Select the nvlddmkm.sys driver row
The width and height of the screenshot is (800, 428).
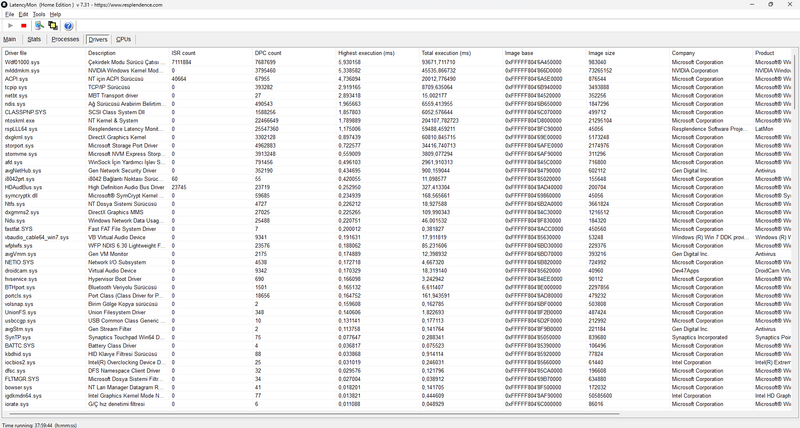tap(397, 70)
